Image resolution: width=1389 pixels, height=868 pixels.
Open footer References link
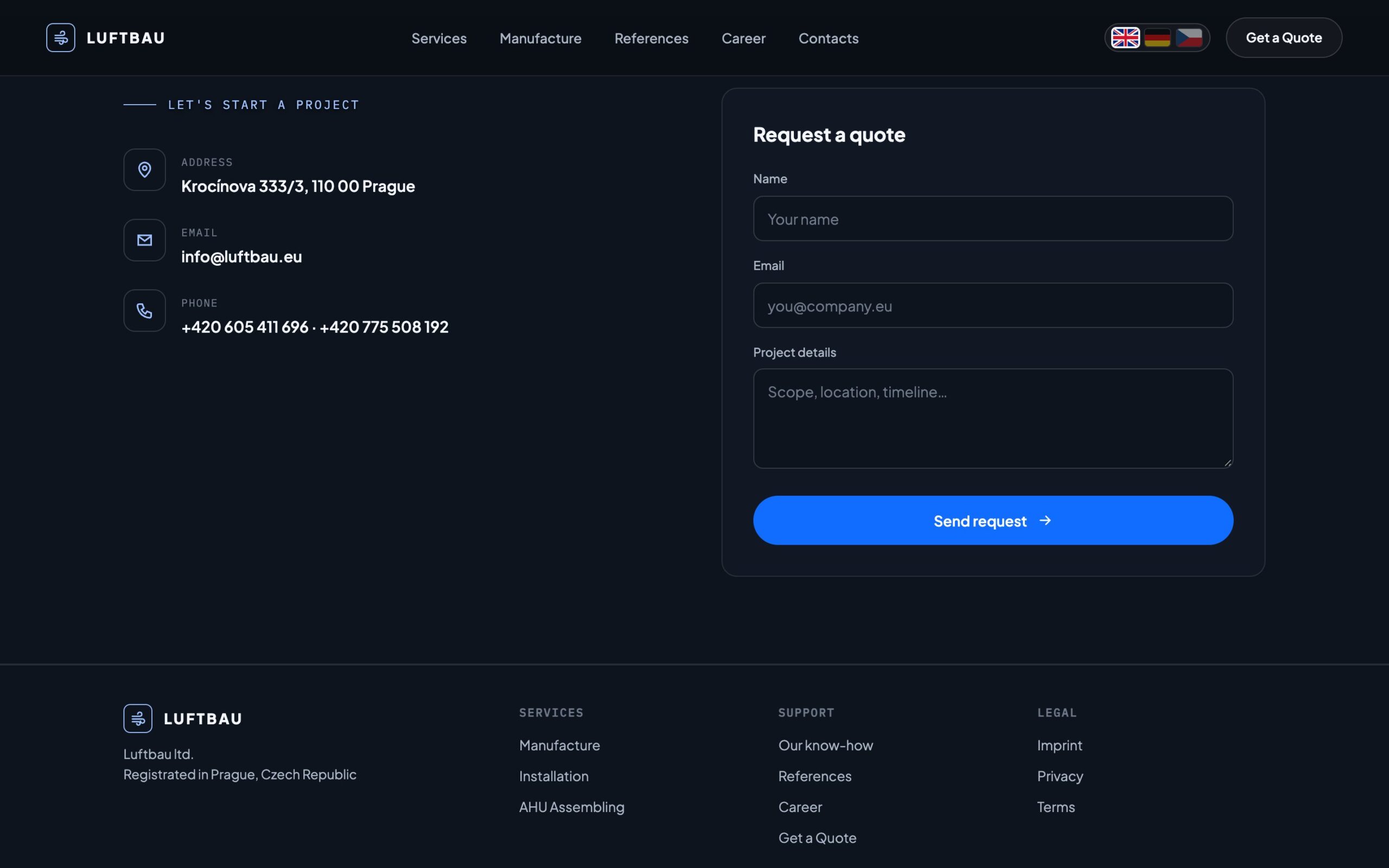tap(814, 776)
